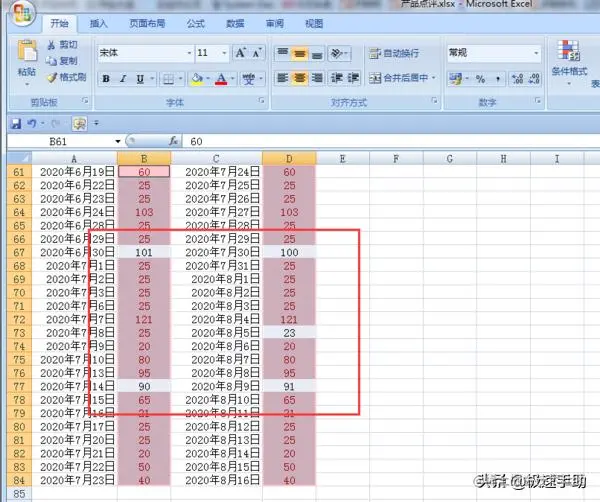The height and width of the screenshot is (502, 600).
Task: Set top vertical alignment
Action: pos(282,54)
